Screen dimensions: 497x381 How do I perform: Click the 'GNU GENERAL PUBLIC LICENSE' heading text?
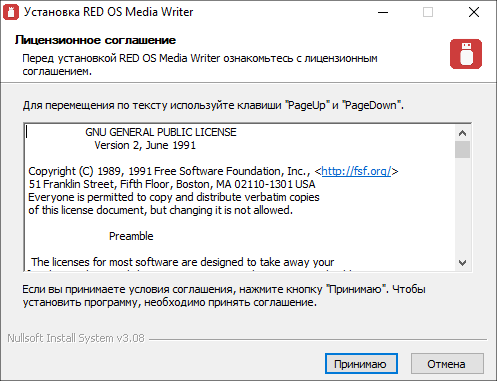pos(161,132)
